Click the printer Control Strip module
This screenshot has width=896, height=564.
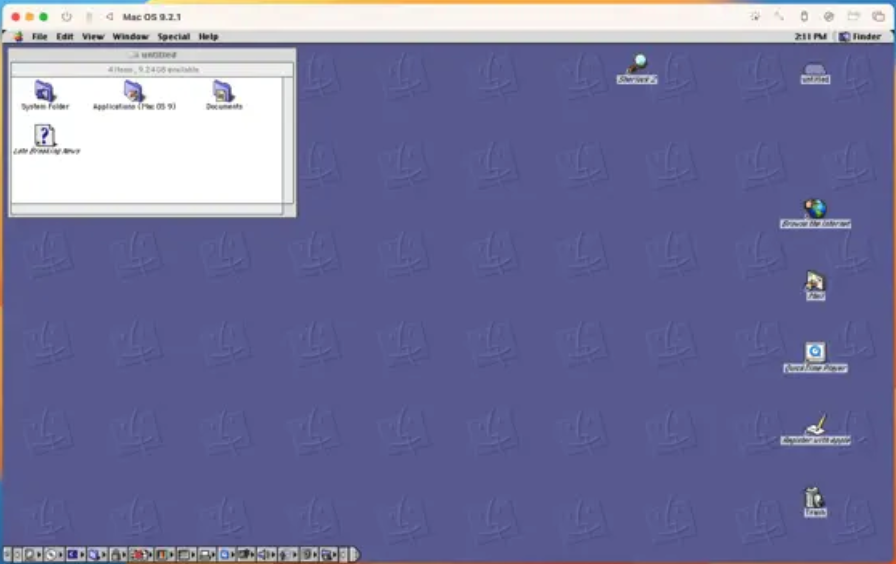(205, 554)
